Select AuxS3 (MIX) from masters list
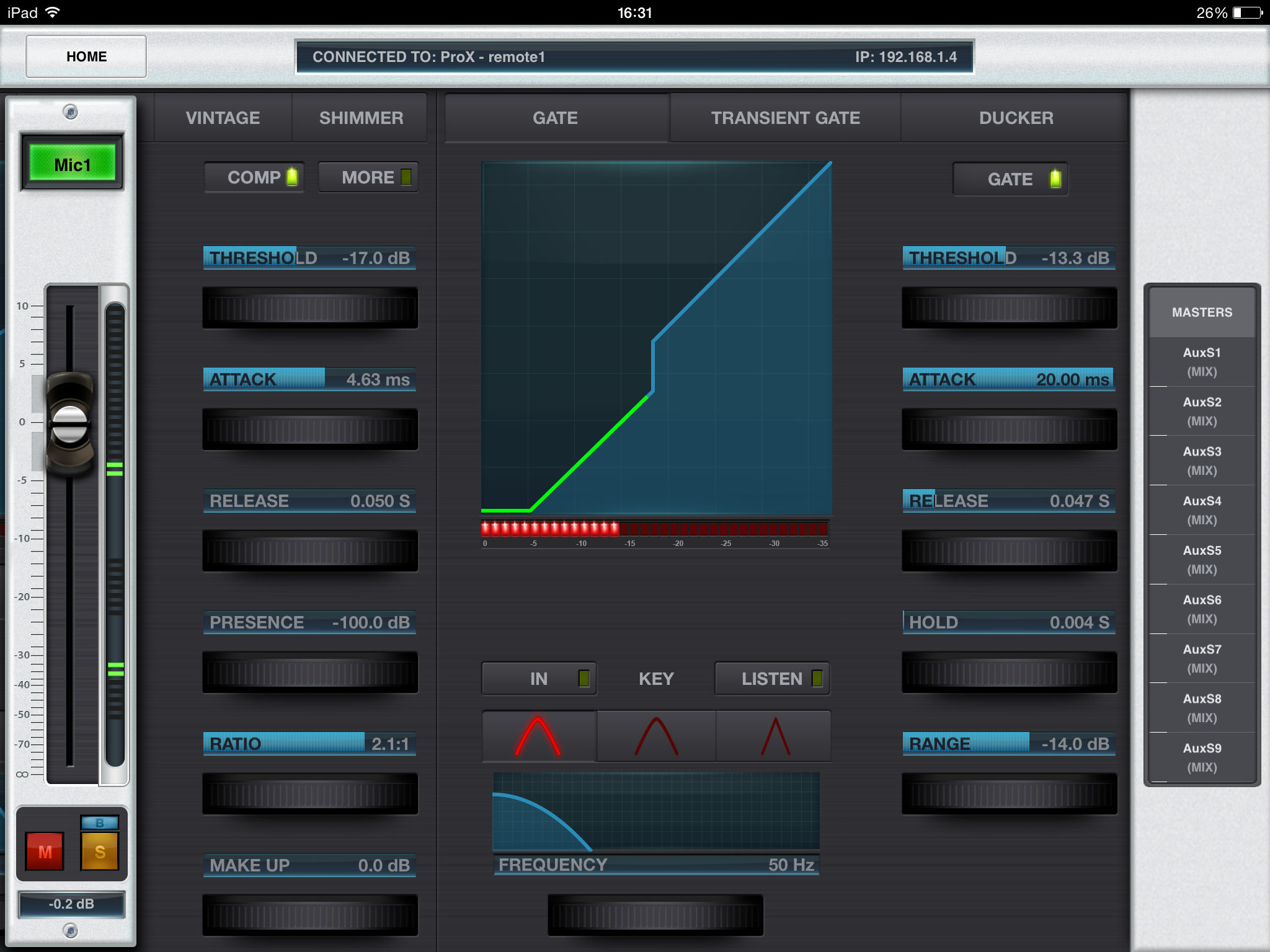The width and height of the screenshot is (1270, 952). 1202,461
